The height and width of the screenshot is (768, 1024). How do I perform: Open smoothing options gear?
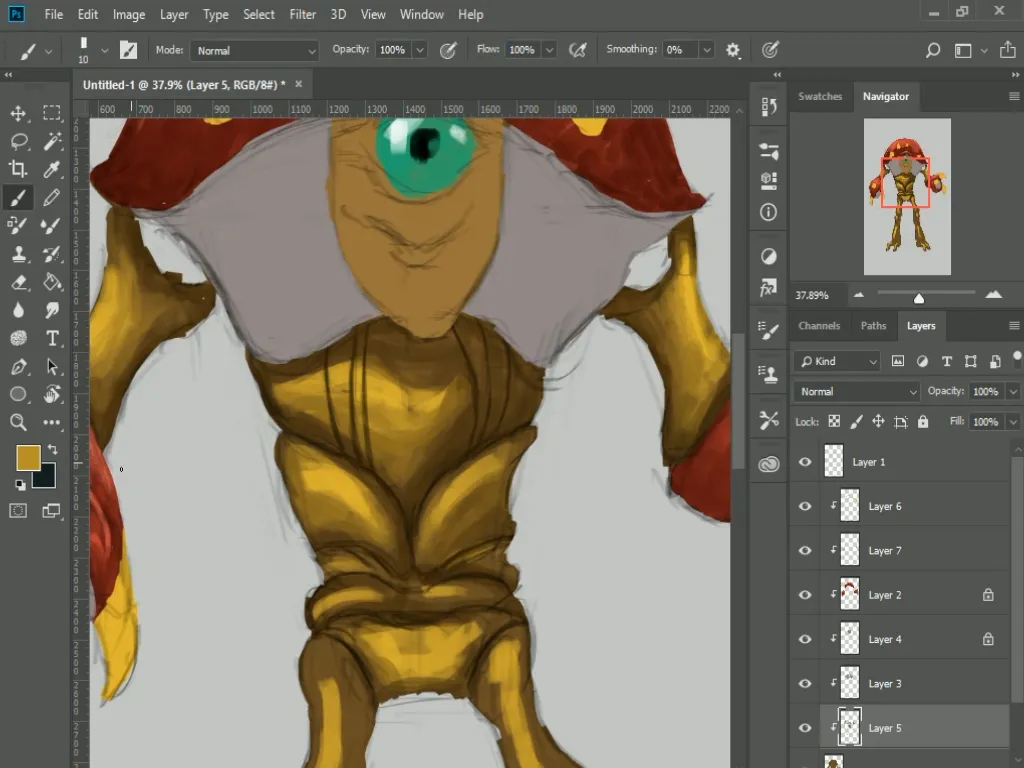point(733,50)
